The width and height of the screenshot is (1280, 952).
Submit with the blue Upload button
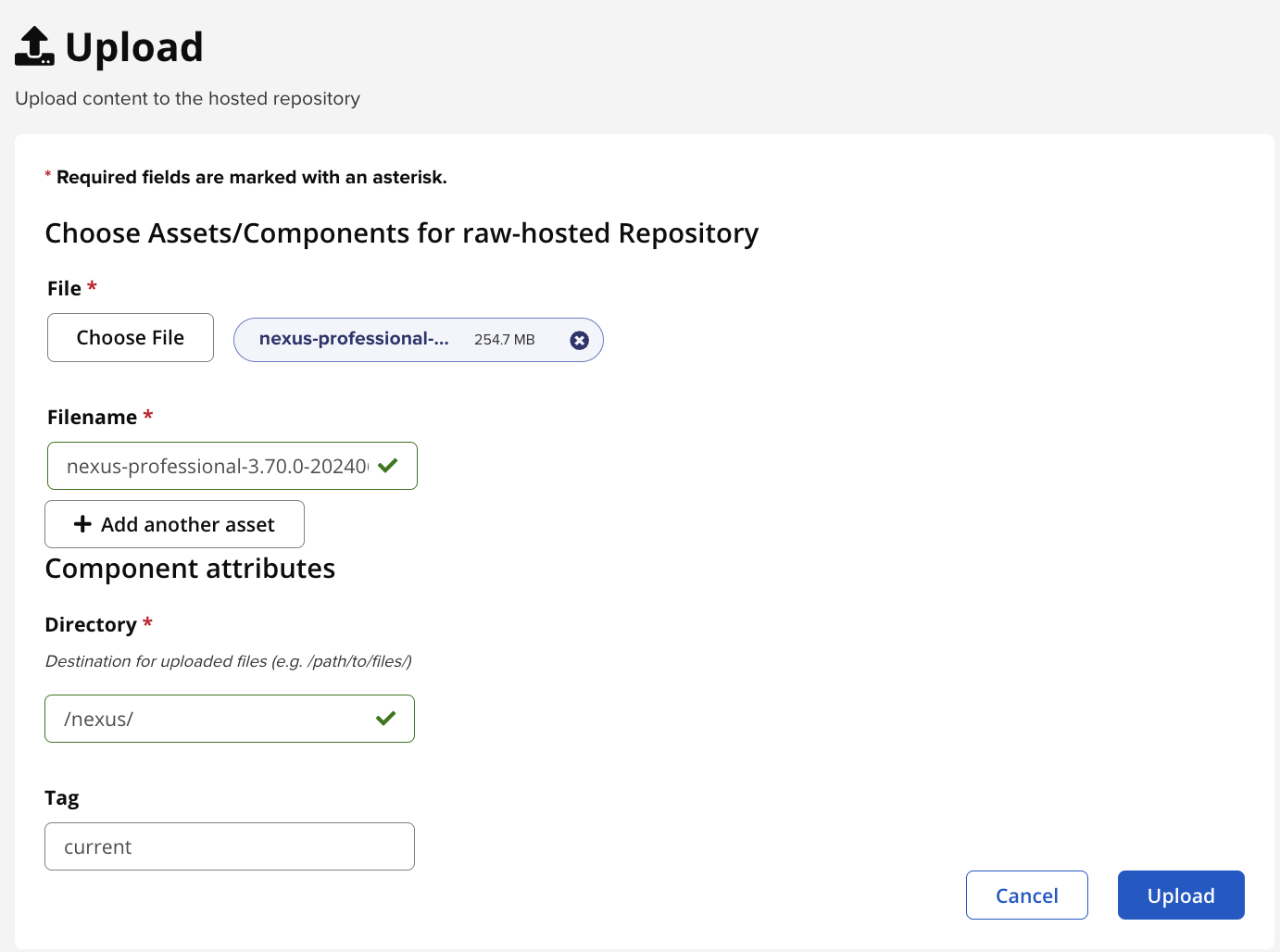click(1181, 896)
